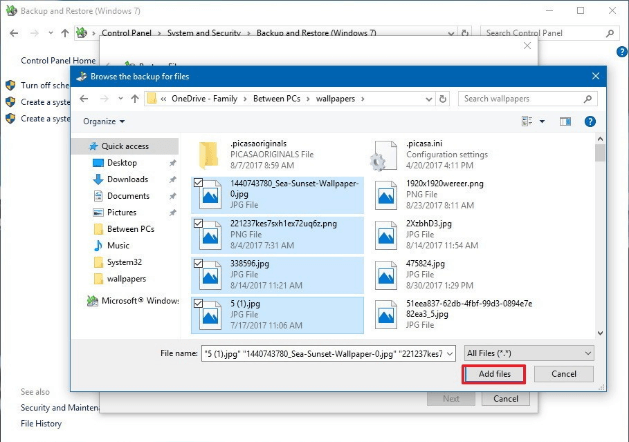The height and width of the screenshot is (442, 629).
Task: Select the Music folder in sidebar
Action: (x=118, y=245)
